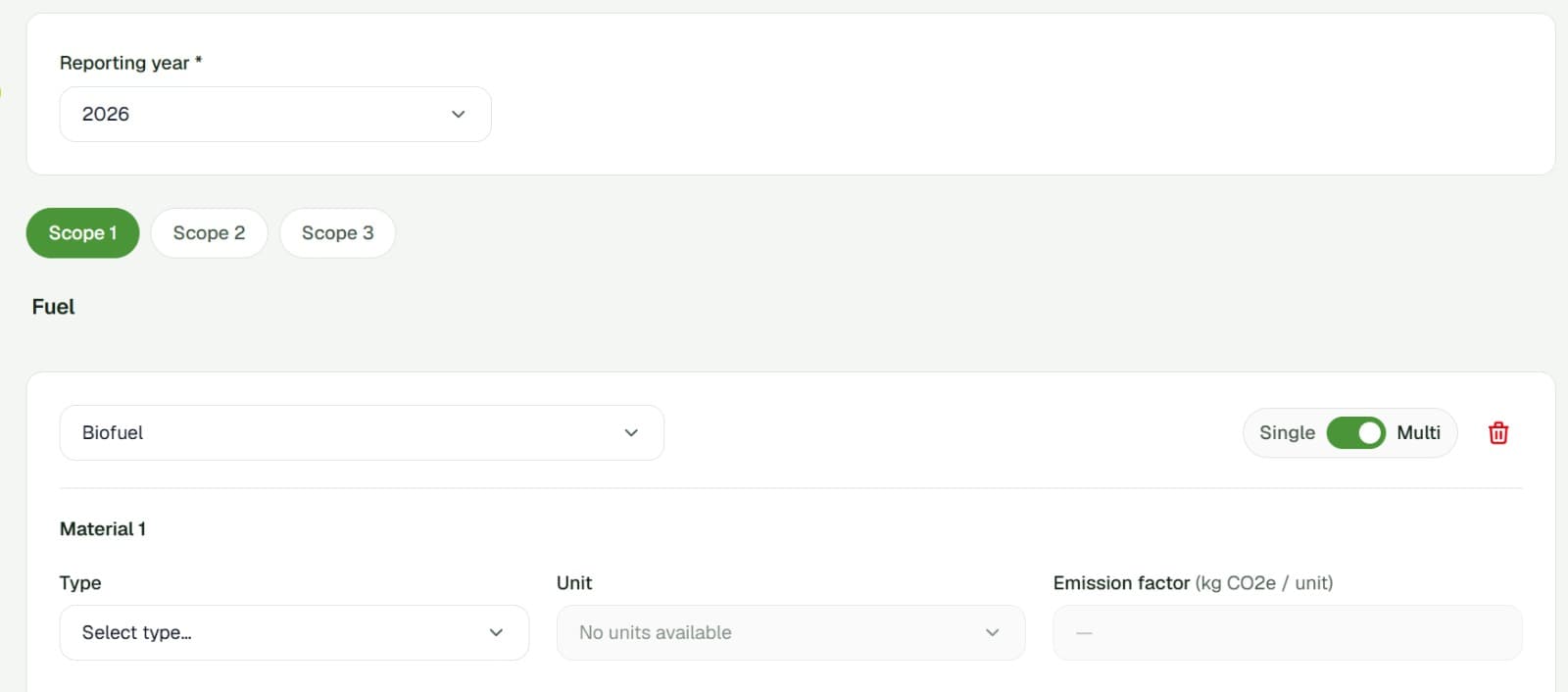
Task: Switch to the Scope 2 tab
Action: [209, 233]
